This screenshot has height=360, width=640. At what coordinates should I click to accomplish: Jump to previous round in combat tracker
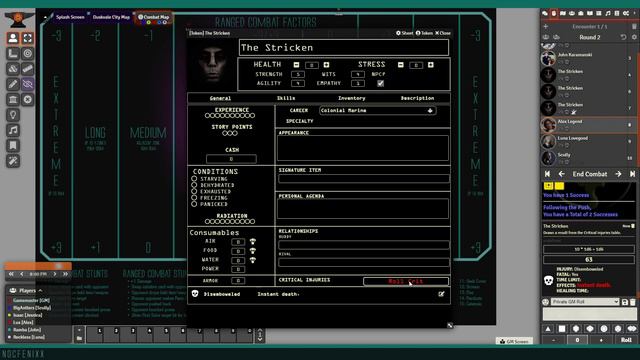coord(547,174)
